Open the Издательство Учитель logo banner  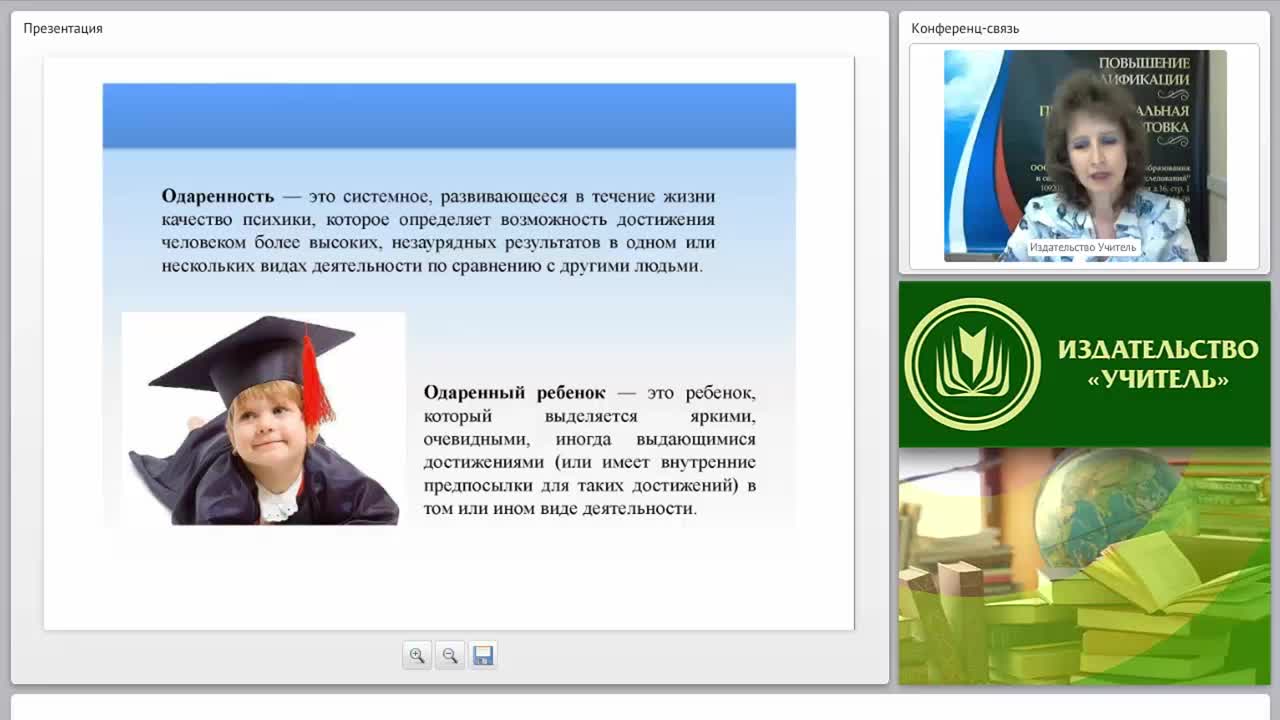pyautogui.click(x=1084, y=364)
